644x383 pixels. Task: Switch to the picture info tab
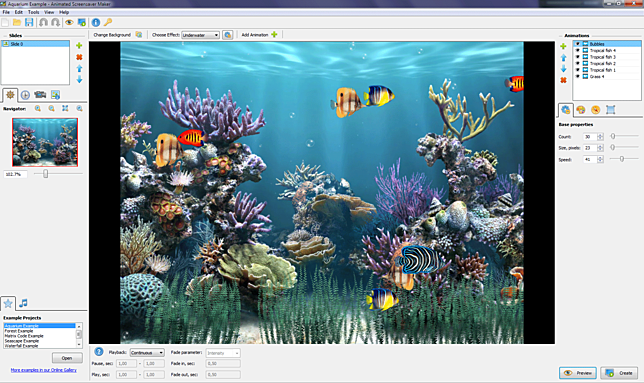pos(55,95)
